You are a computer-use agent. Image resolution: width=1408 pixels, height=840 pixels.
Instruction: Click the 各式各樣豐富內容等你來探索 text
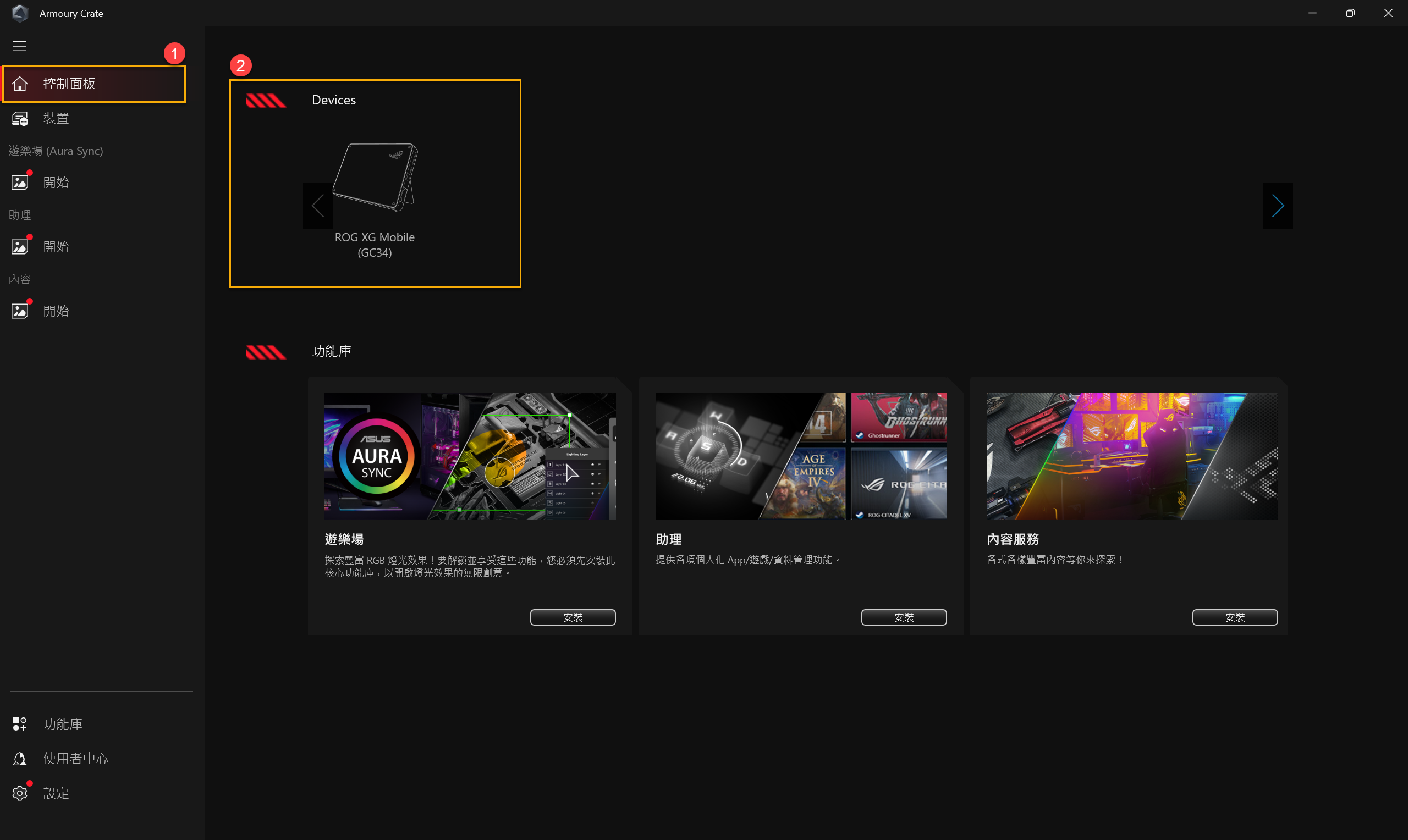point(1055,560)
